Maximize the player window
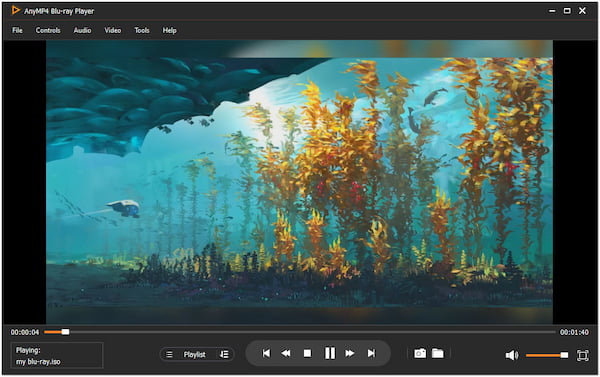600x377 pixels. [x=567, y=11]
